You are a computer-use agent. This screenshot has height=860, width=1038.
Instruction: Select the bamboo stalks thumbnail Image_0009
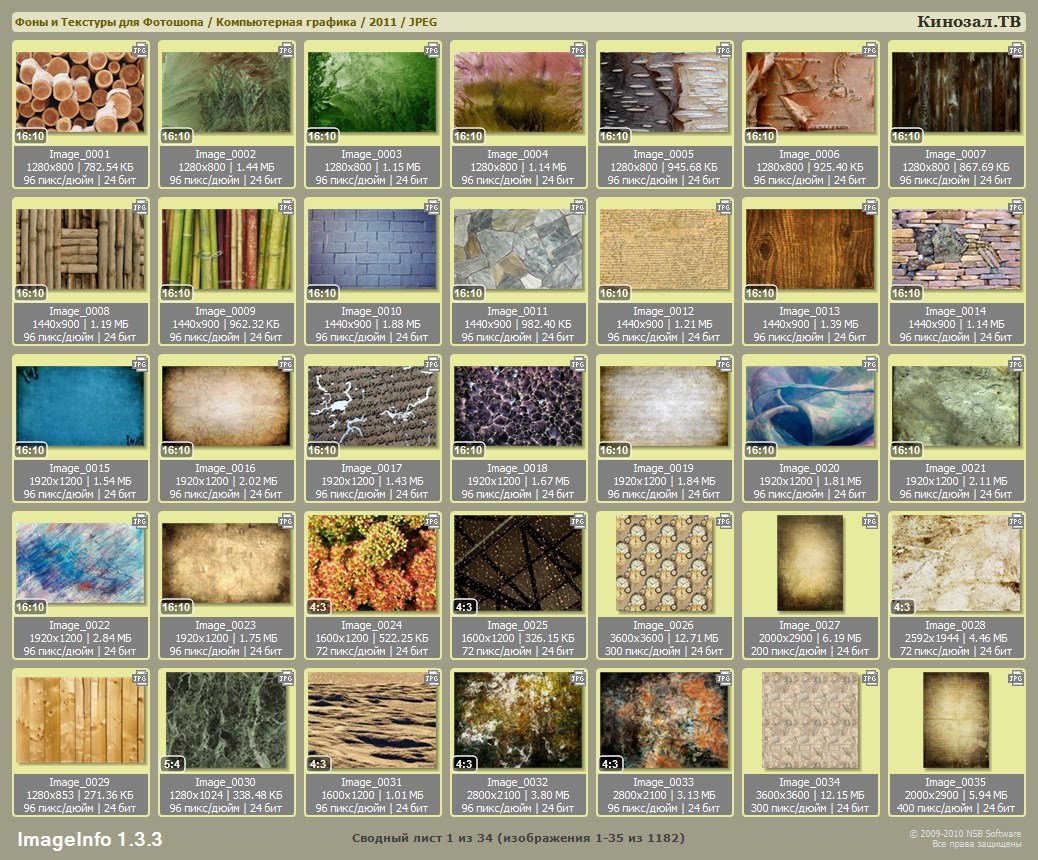coord(226,249)
